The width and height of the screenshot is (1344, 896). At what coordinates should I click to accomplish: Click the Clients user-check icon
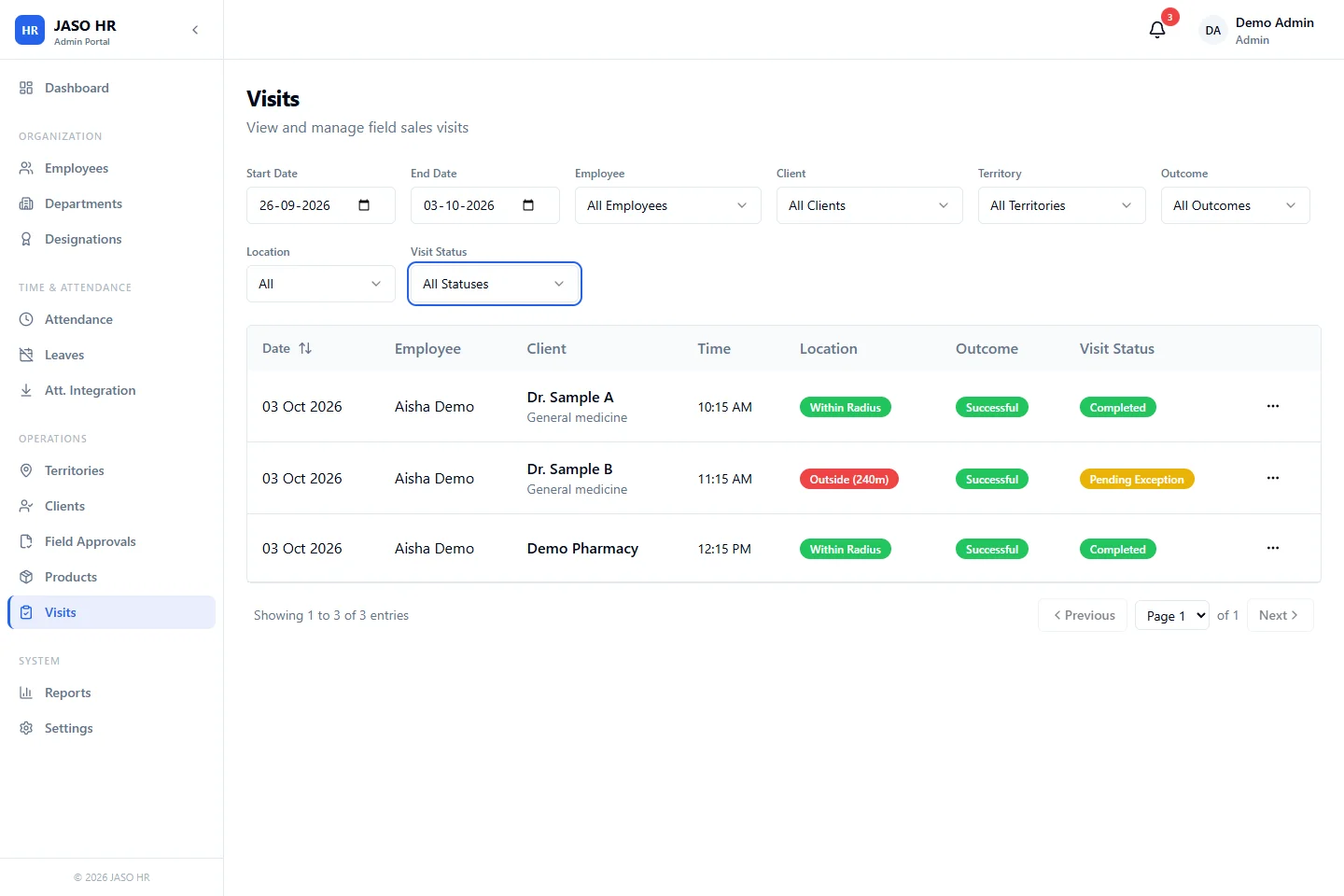coord(26,506)
